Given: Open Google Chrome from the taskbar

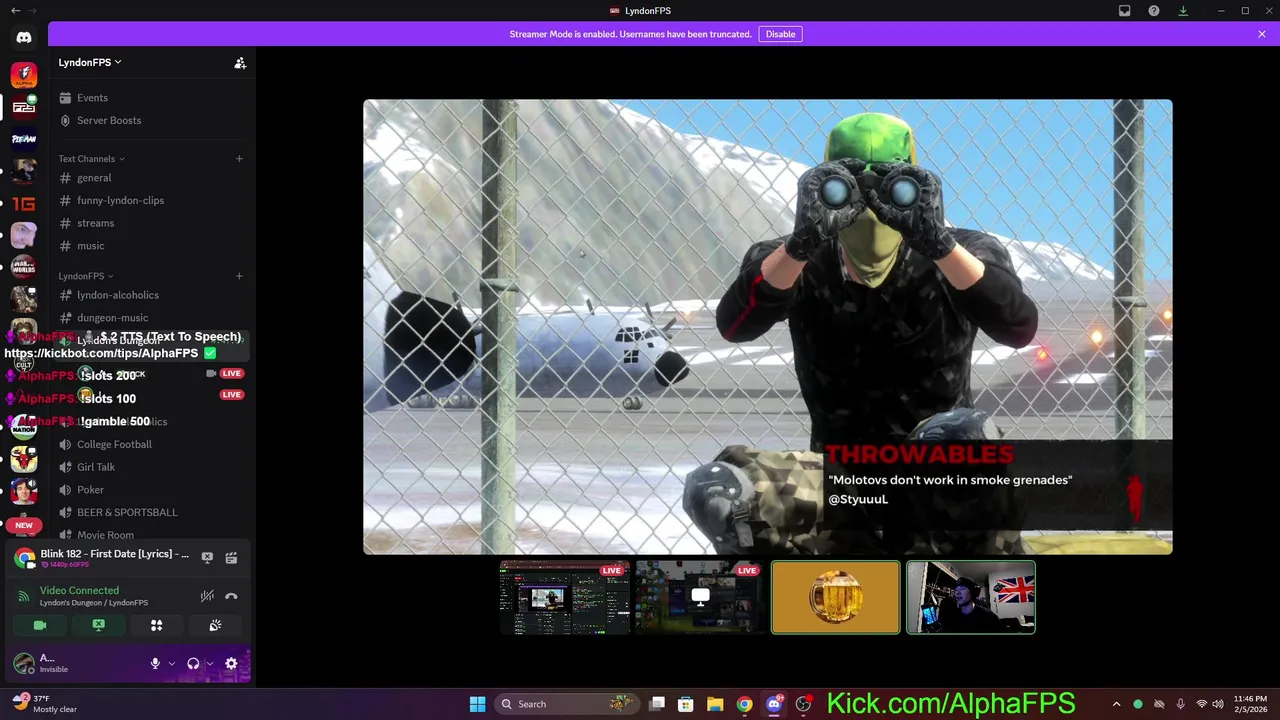Looking at the screenshot, I should tap(744, 704).
